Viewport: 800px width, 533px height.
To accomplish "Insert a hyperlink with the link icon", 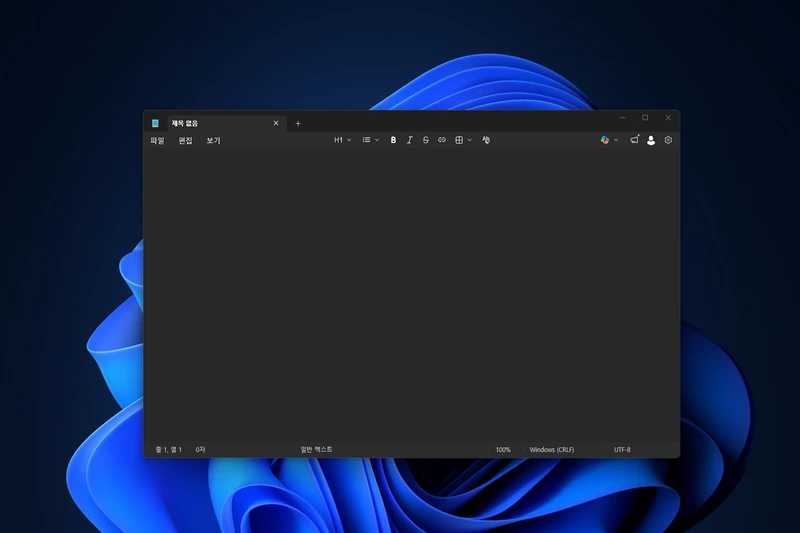I will click(x=442, y=140).
